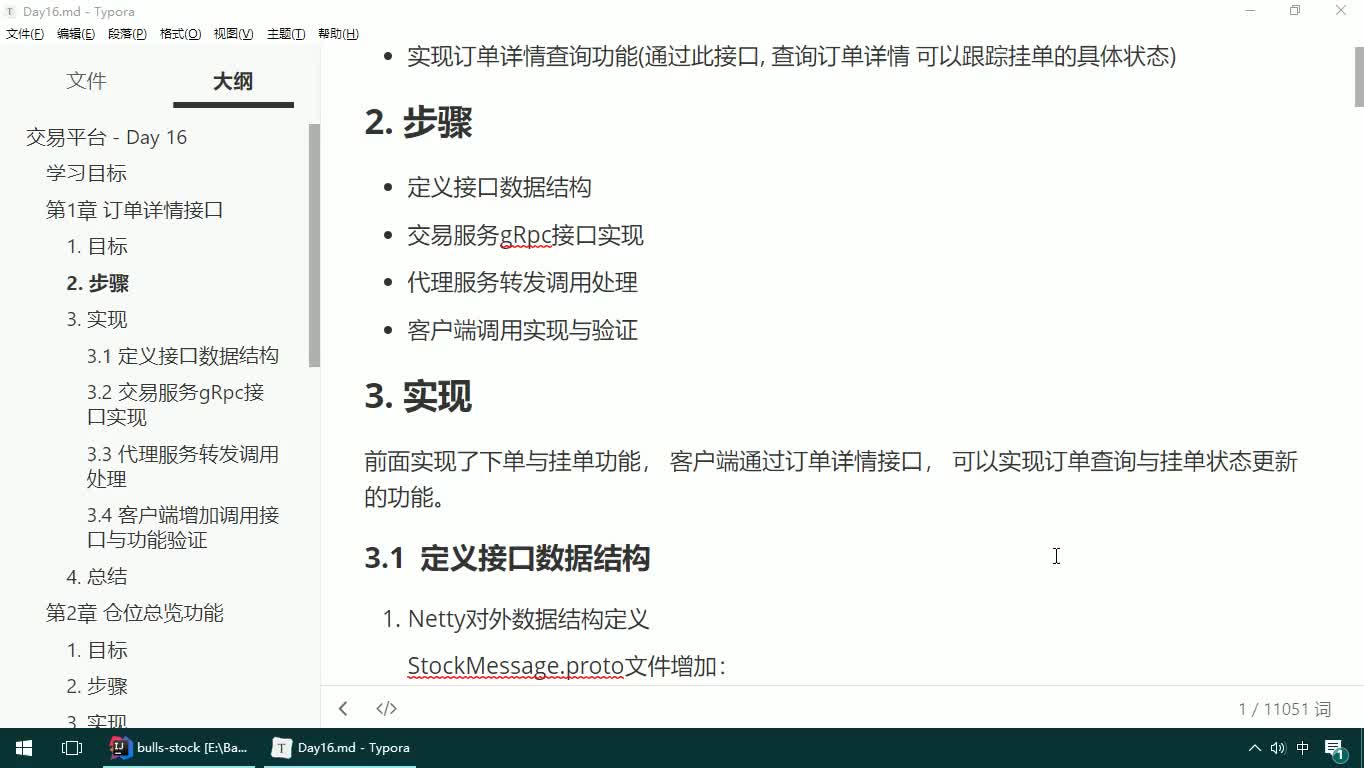
Task: Toggle source code mode icon
Action: click(x=386, y=708)
